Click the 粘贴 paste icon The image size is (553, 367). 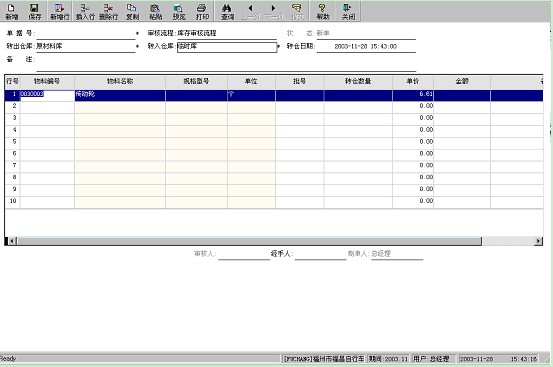pyautogui.click(x=156, y=11)
